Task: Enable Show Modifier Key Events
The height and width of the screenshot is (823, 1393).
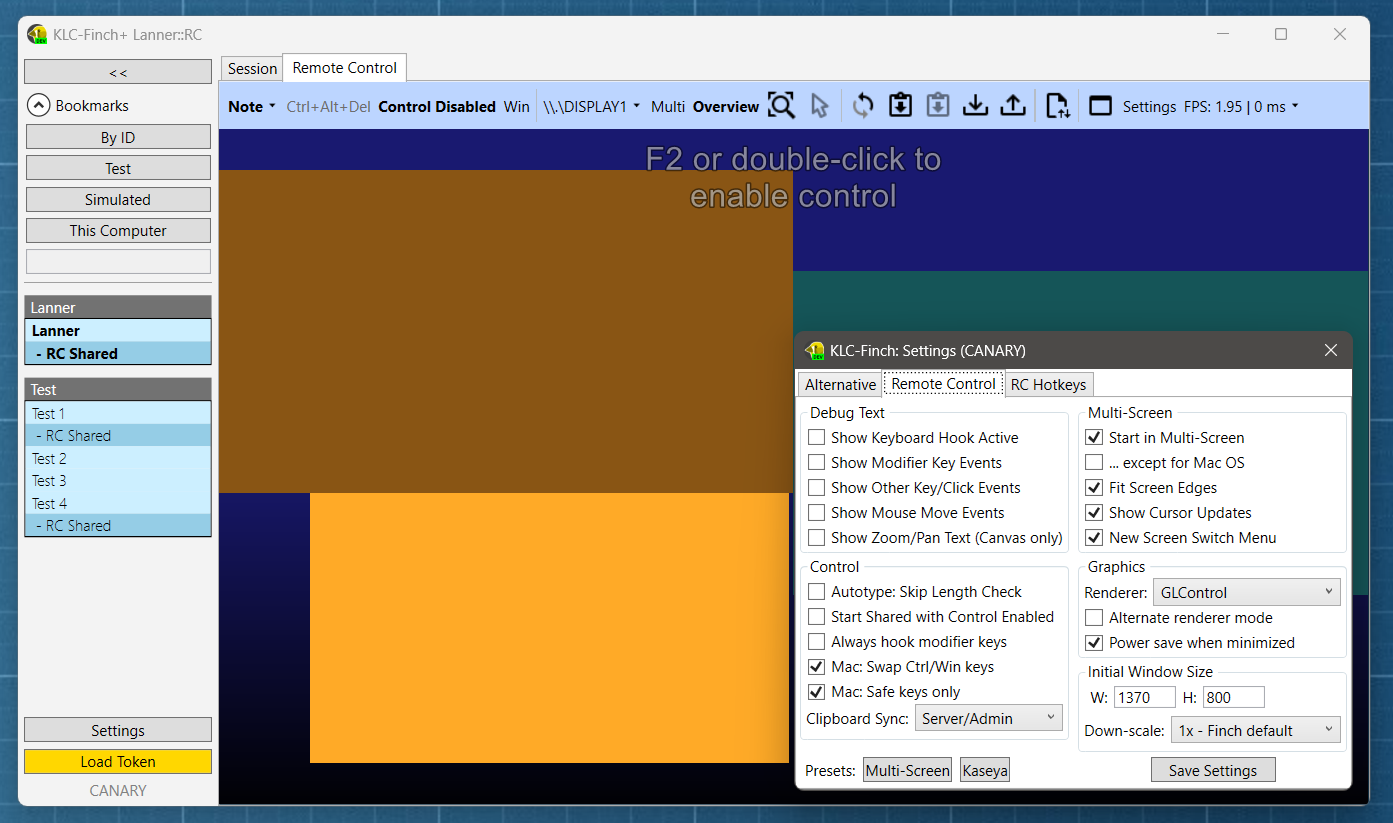Action: [x=817, y=462]
